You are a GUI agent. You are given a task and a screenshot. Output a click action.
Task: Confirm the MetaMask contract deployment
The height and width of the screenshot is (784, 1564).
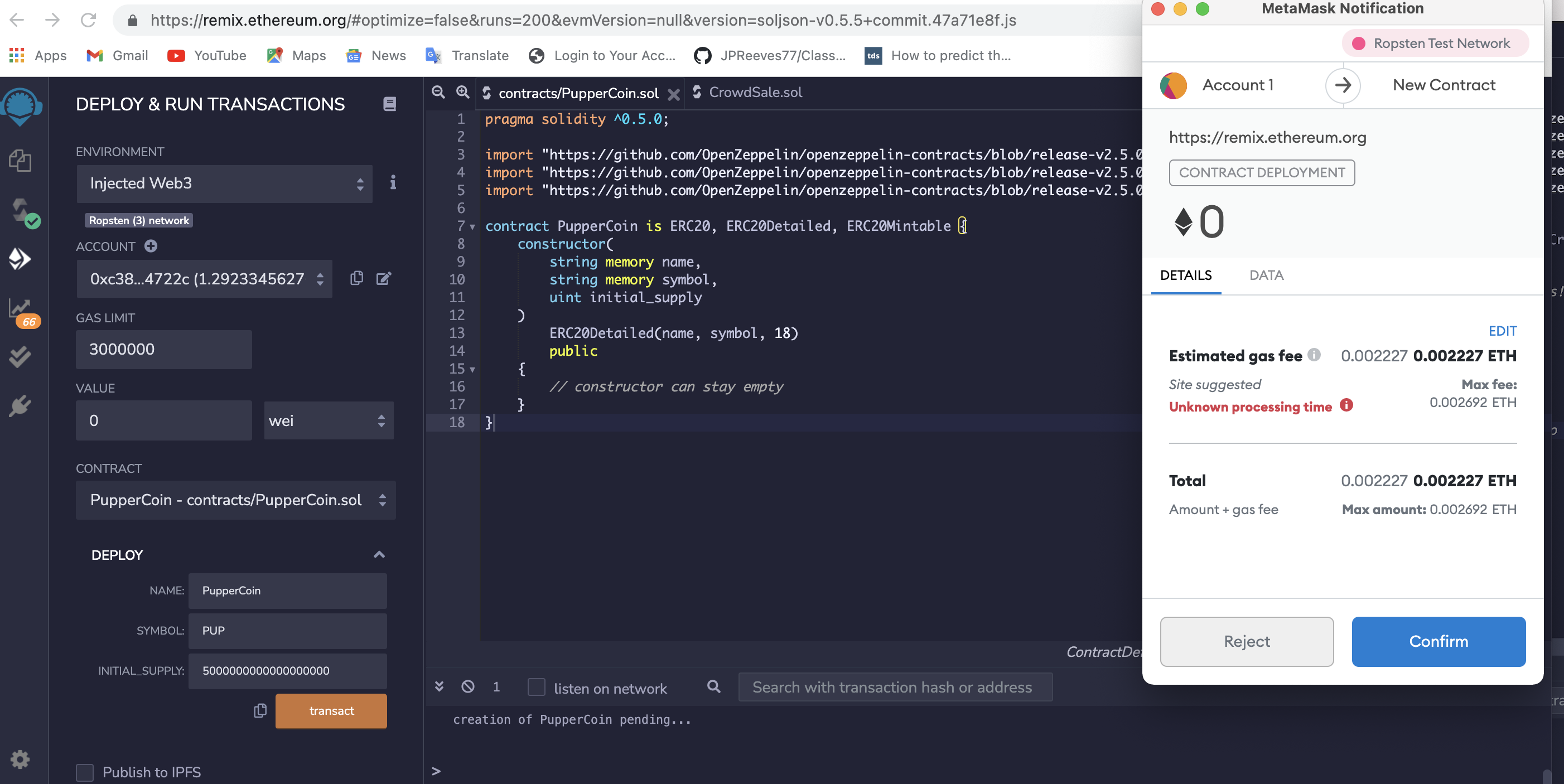[x=1439, y=641]
